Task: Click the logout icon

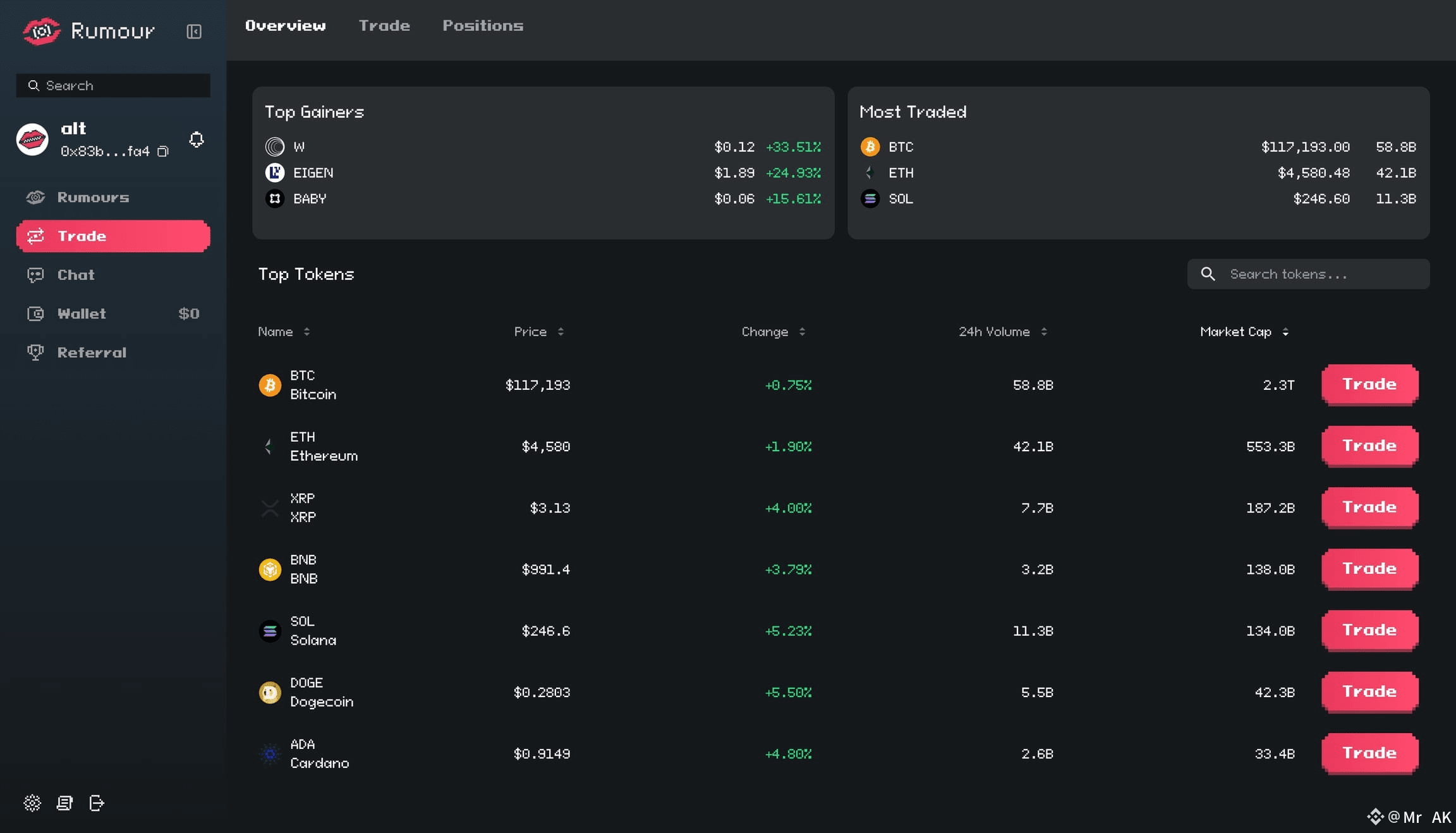Action: (x=97, y=803)
